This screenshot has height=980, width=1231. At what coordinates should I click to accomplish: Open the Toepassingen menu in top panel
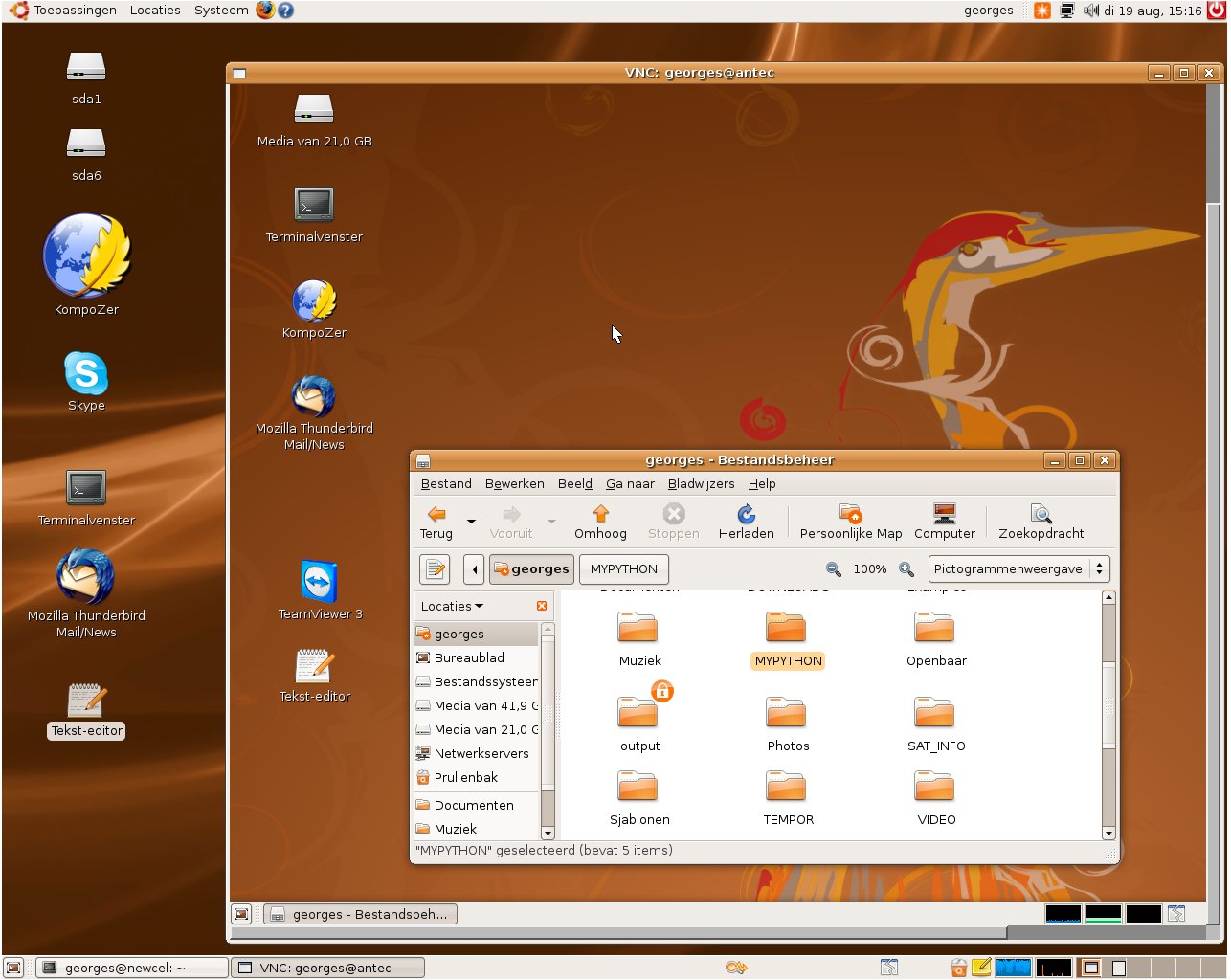pos(75,11)
